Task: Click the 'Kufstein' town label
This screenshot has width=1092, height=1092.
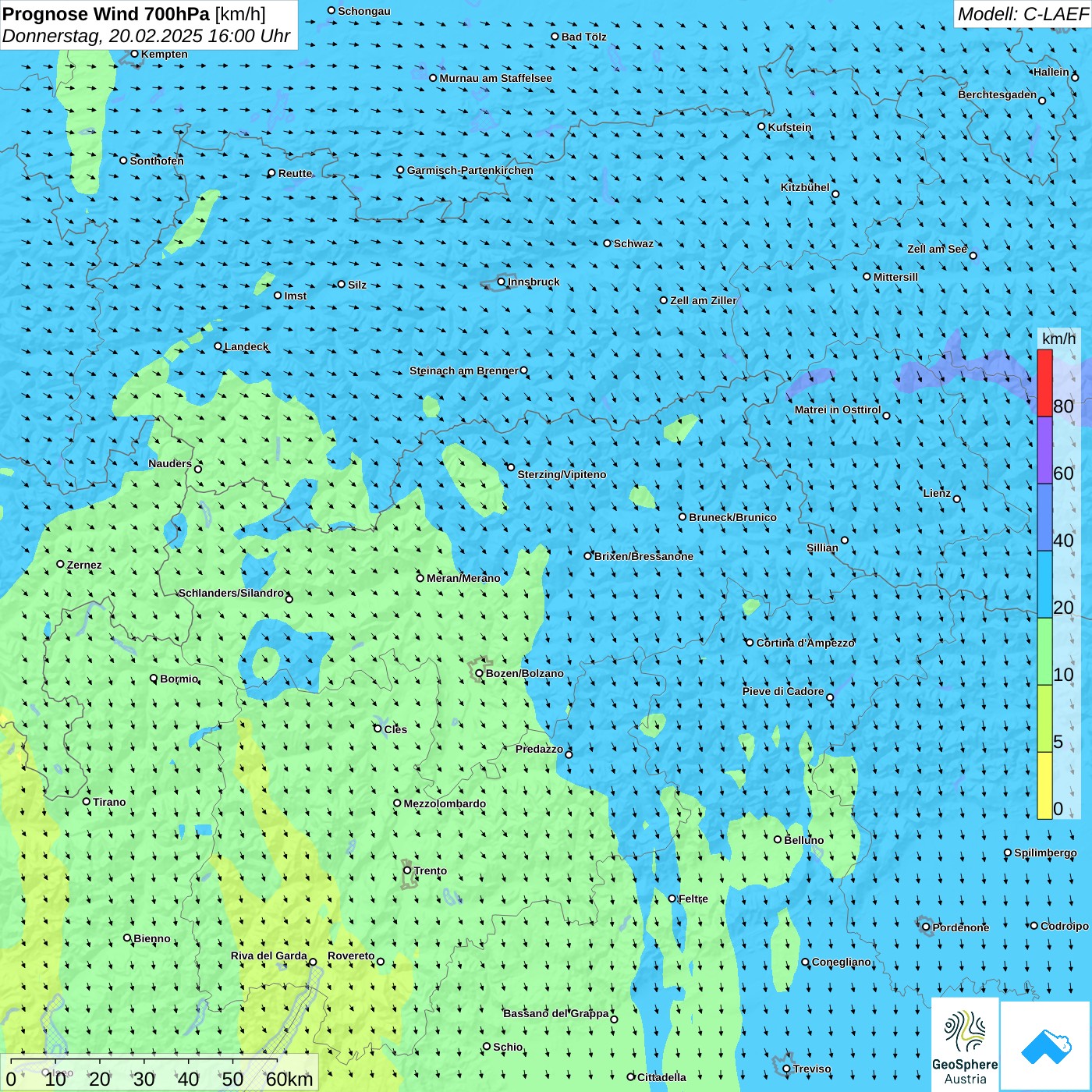Action: pos(789,127)
